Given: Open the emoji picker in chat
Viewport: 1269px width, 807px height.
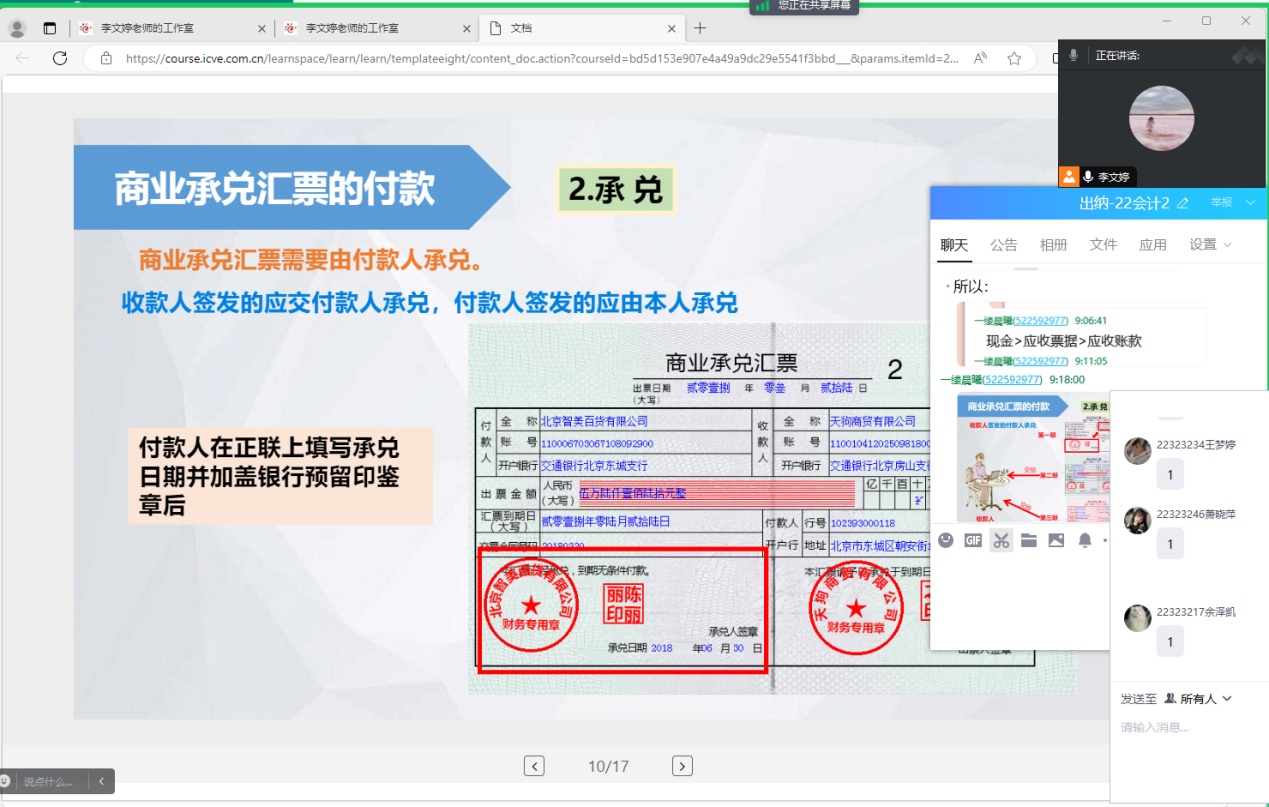Looking at the screenshot, I should pos(946,540).
